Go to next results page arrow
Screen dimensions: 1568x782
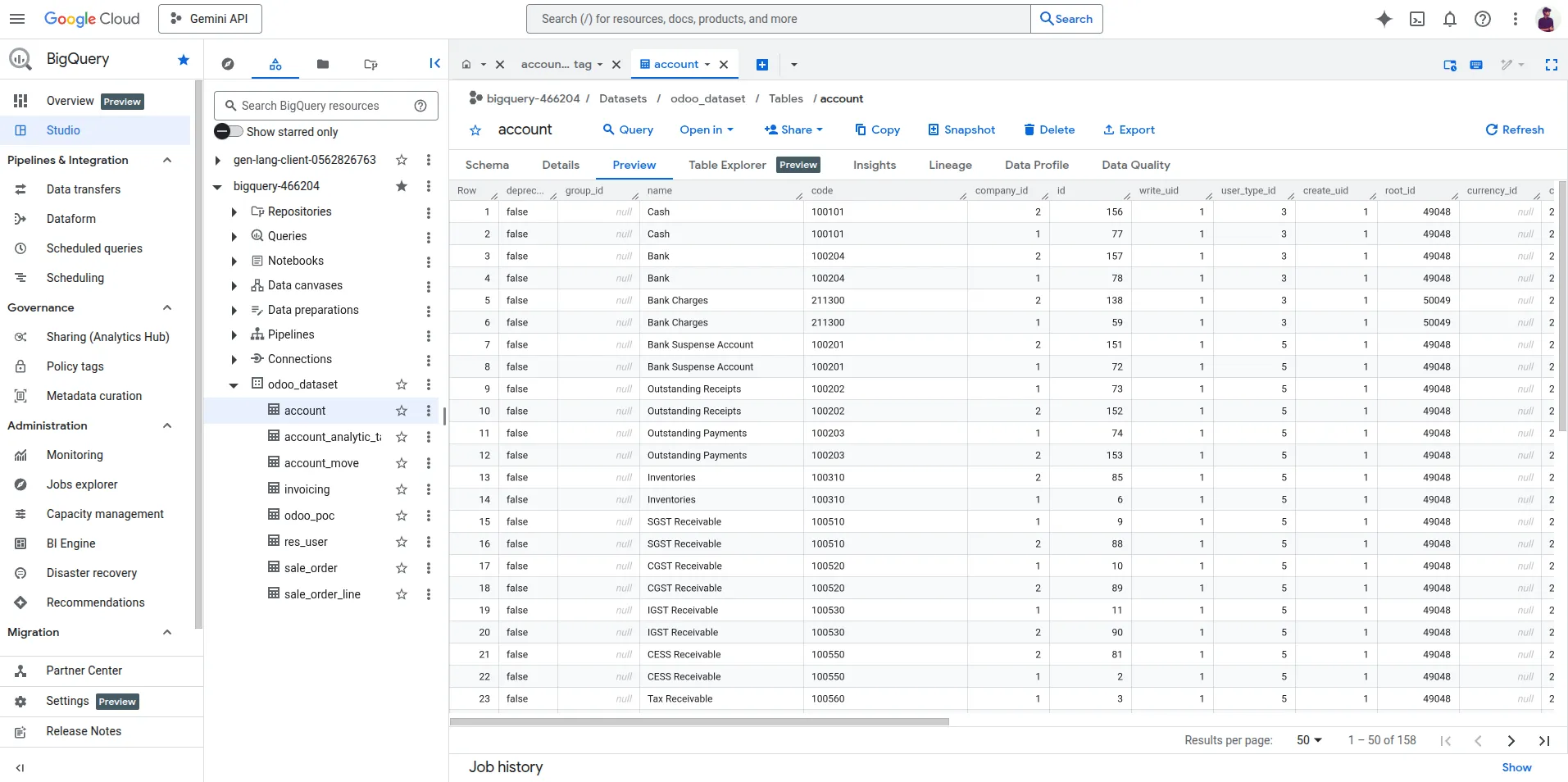pyautogui.click(x=1511, y=741)
